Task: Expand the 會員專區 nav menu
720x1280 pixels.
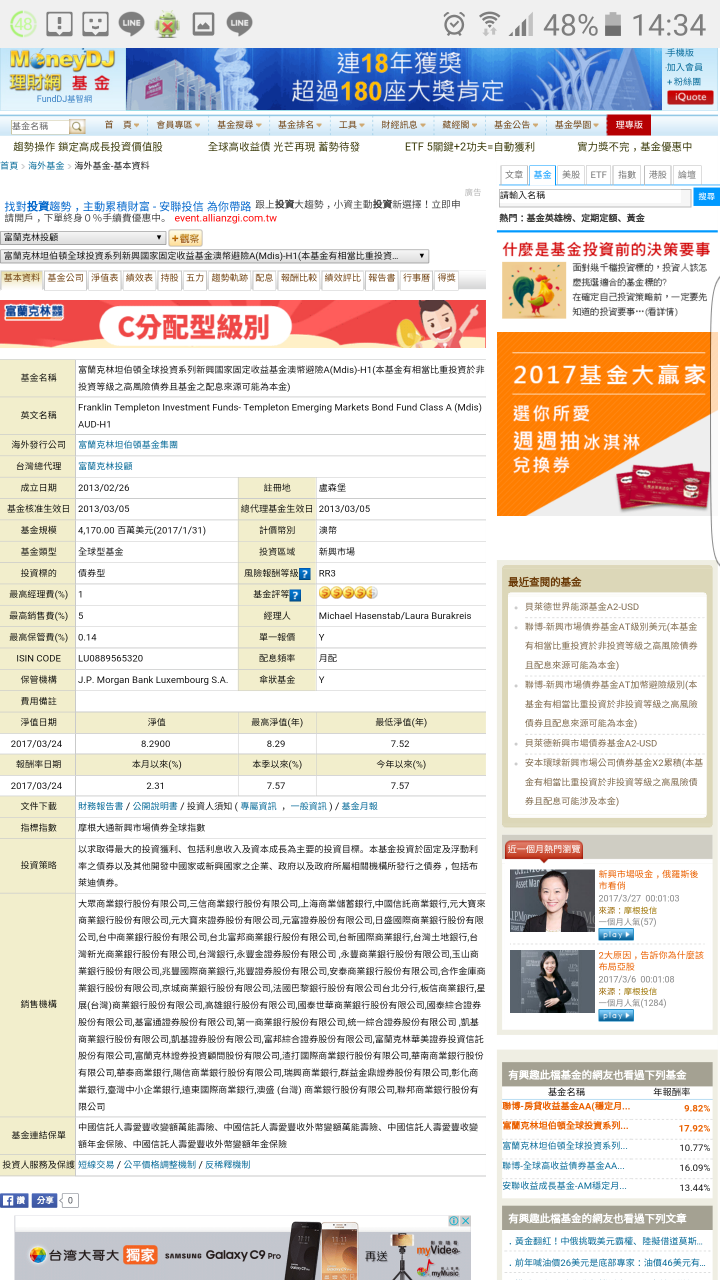Action: (x=178, y=125)
